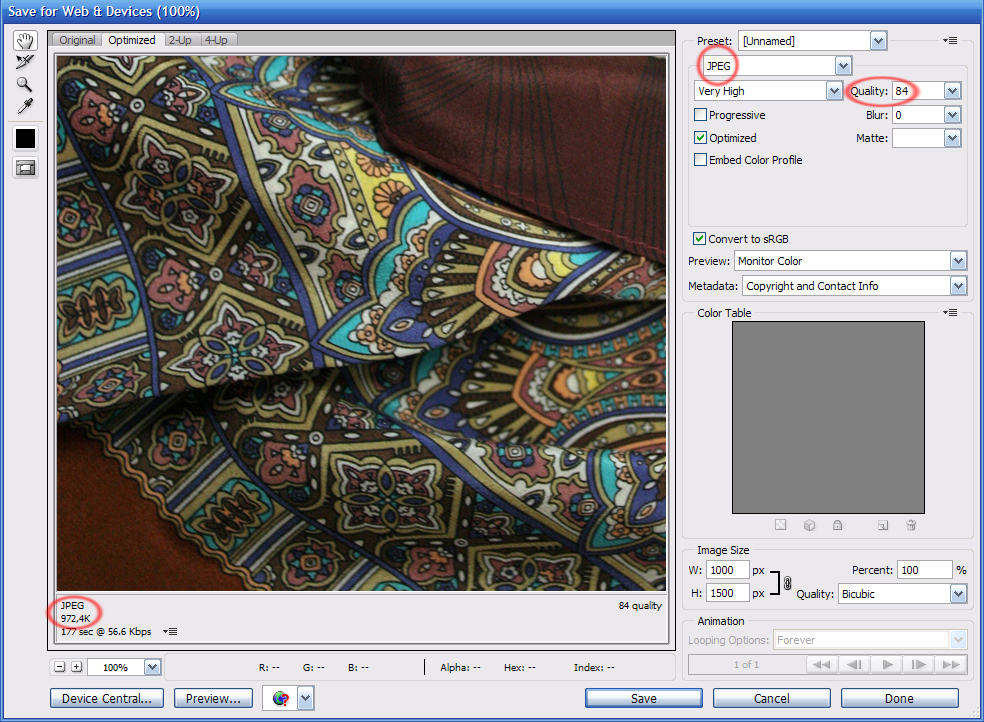This screenshot has width=984, height=722.
Task: Enable Embed Color Profile
Action: pyautogui.click(x=701, y=160)
